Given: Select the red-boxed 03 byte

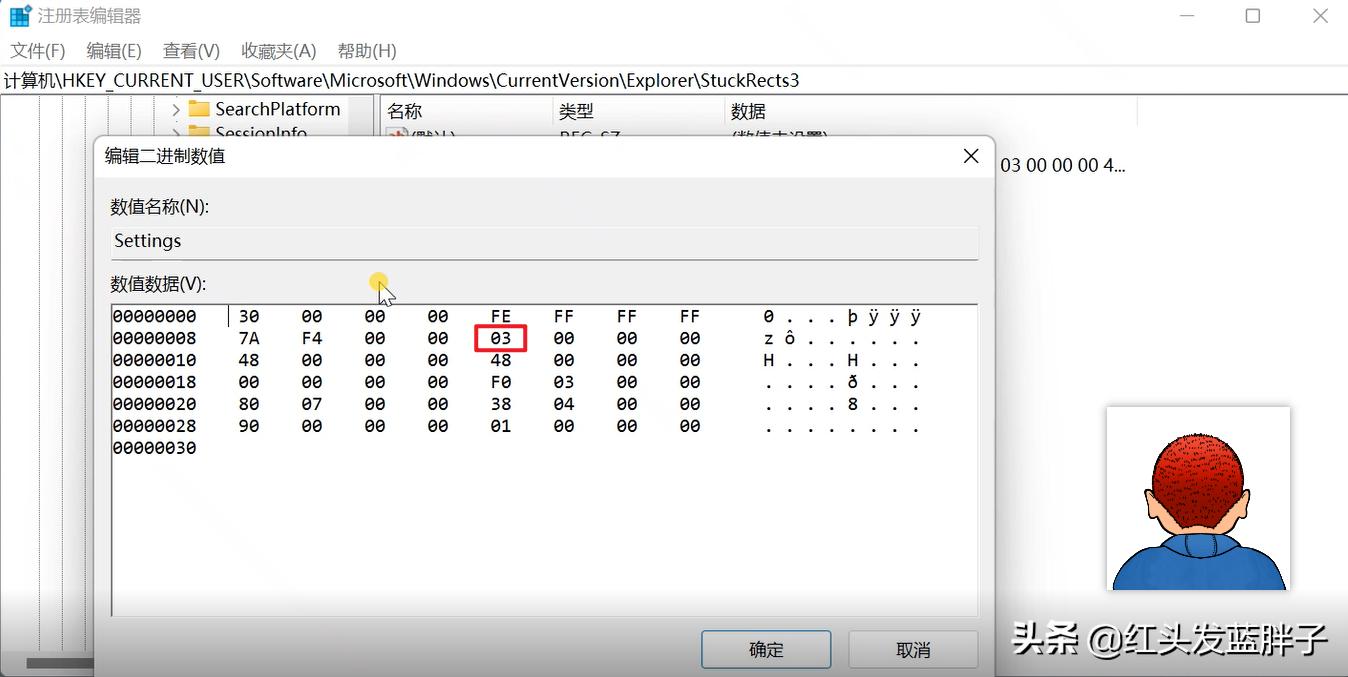Looking at the screenshot, I should click(x=500, y=338).
